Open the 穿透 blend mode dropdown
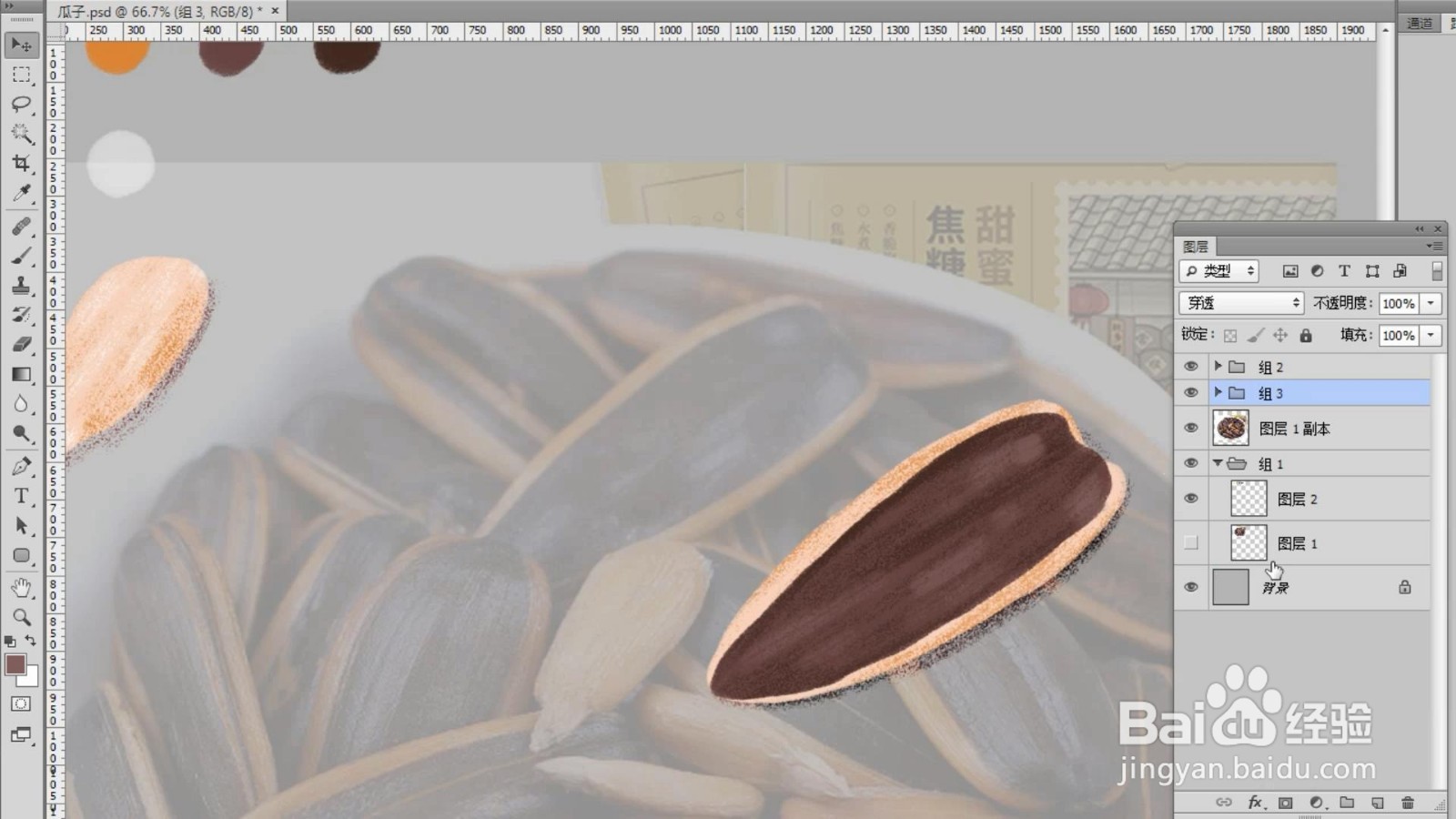Screen dimensions: 1456x819 pyautogui.click(x=1241, y=303)
